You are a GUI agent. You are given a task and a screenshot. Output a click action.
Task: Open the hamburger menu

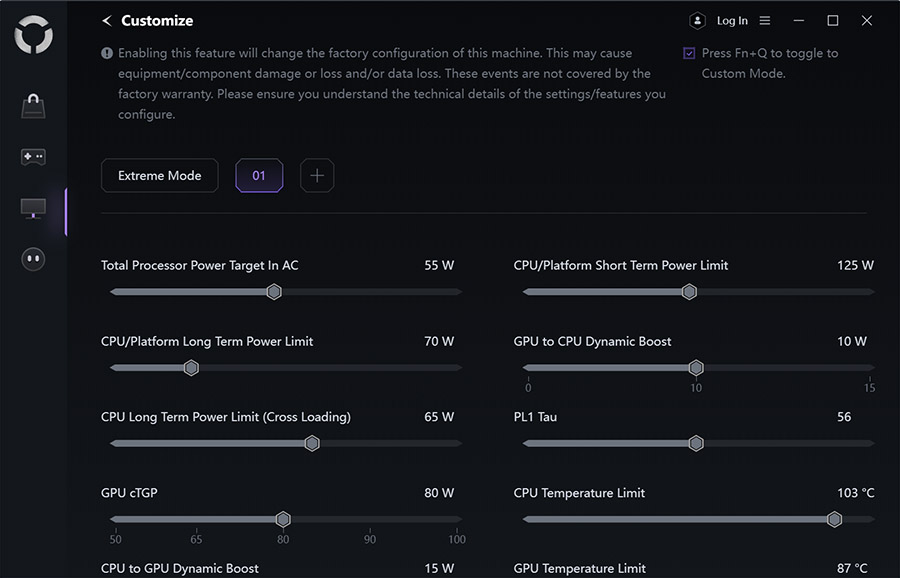tap(765, 21)
